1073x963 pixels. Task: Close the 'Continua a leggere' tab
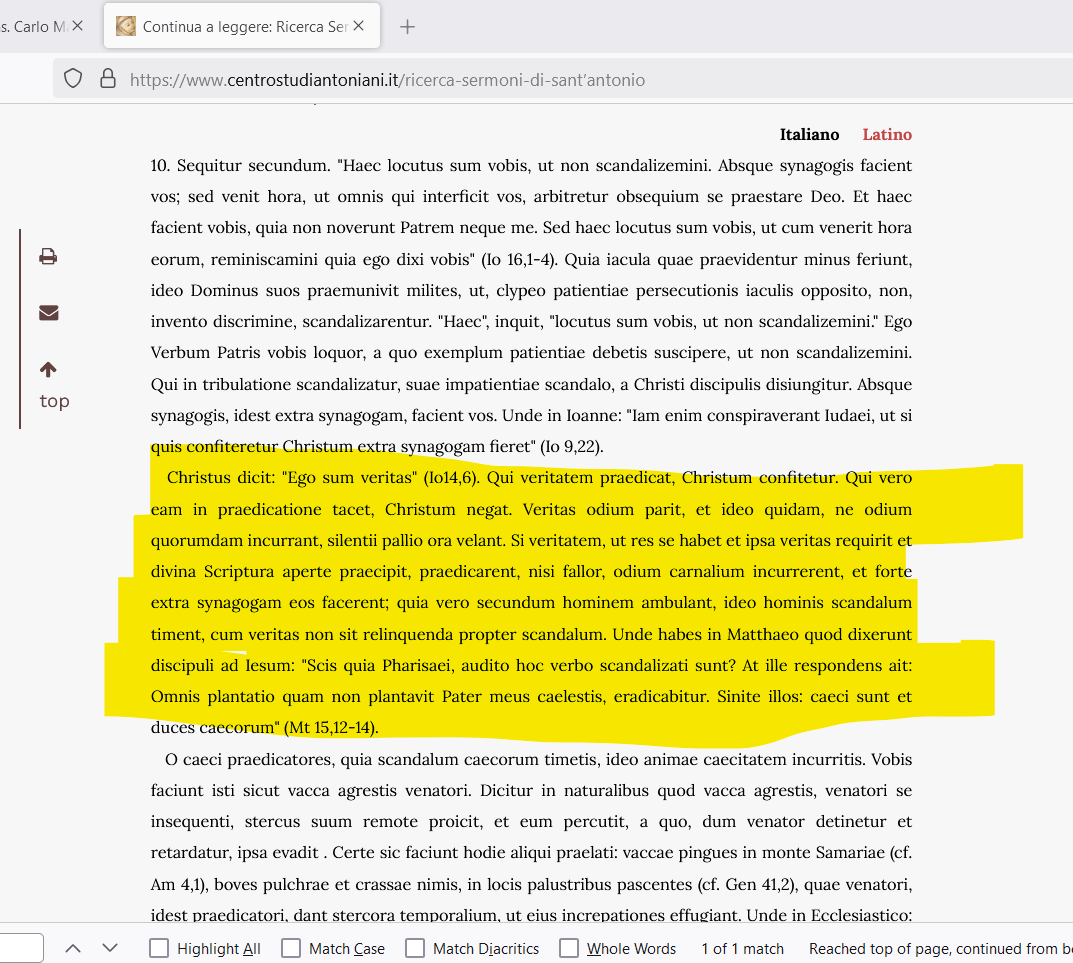pyautogui.click(x=359, y=26)
